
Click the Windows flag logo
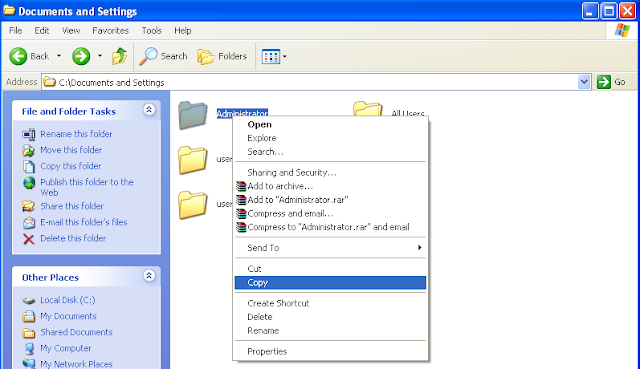click(x=622, y=31)
